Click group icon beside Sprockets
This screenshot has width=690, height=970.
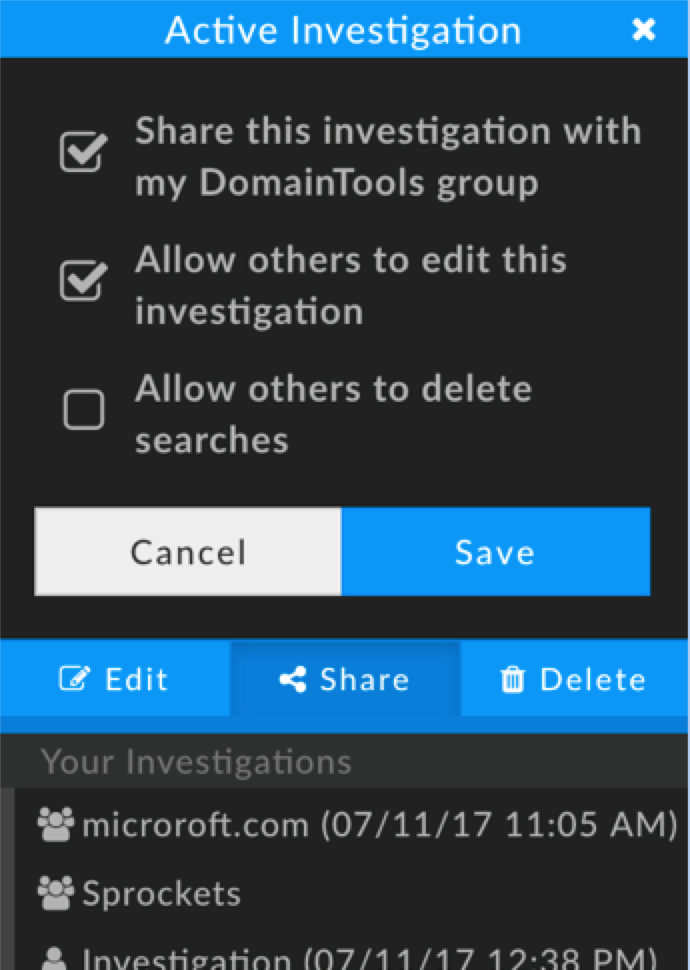(x=56, y=893)
